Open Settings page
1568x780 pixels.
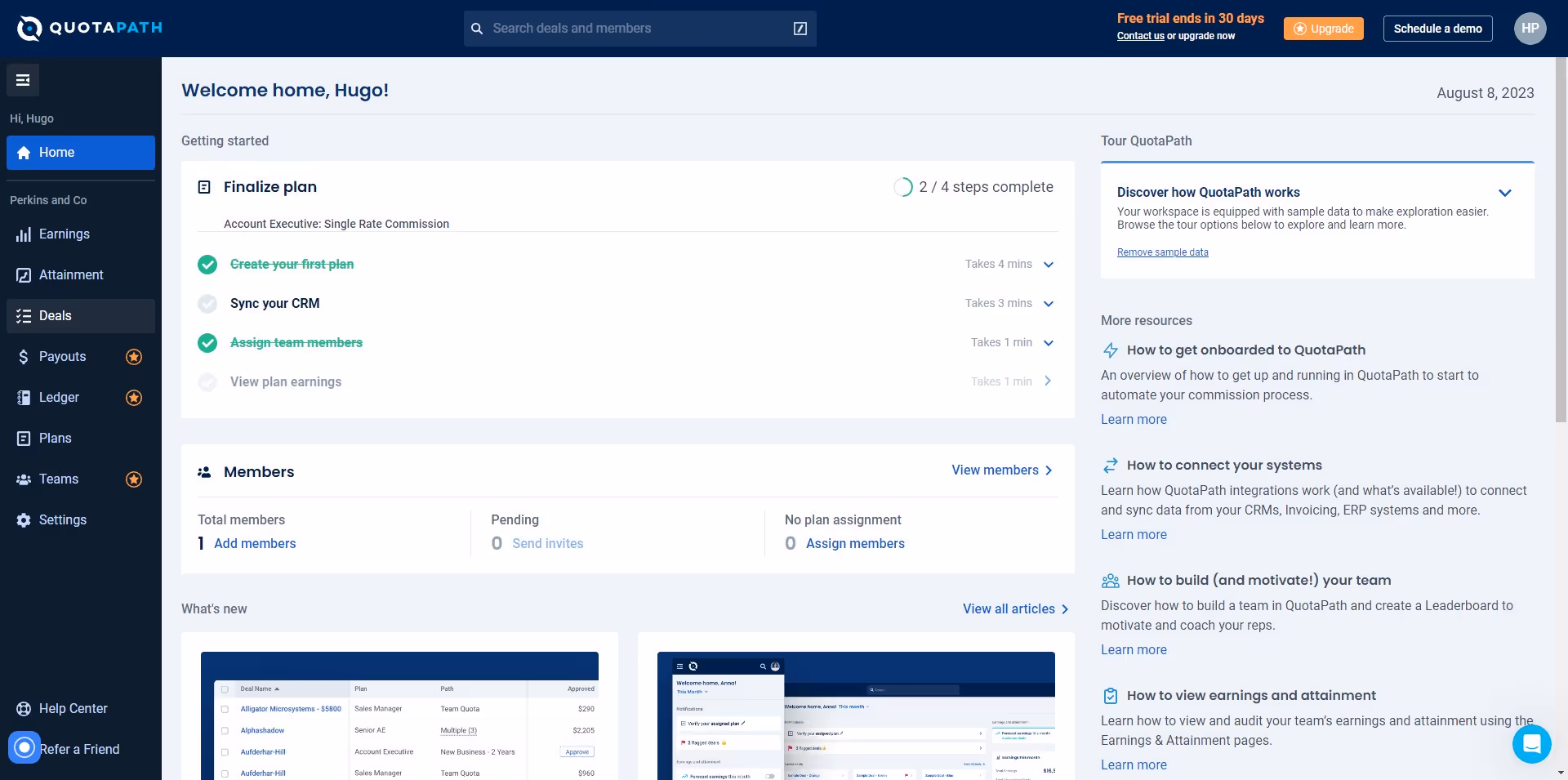[x=81, y=520]
